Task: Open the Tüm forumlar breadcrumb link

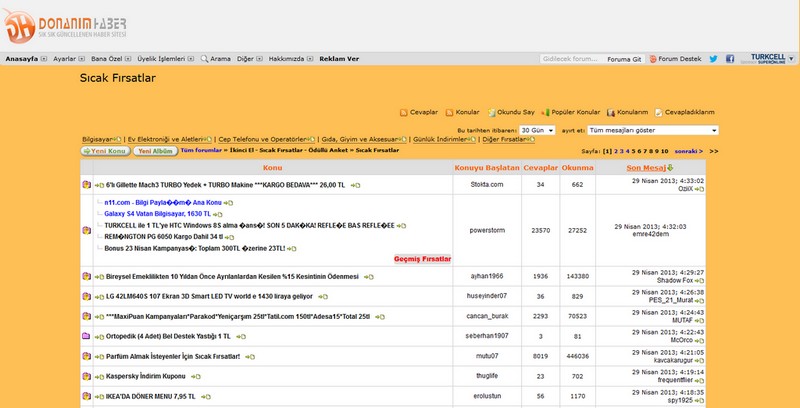Action: point(201,150)
